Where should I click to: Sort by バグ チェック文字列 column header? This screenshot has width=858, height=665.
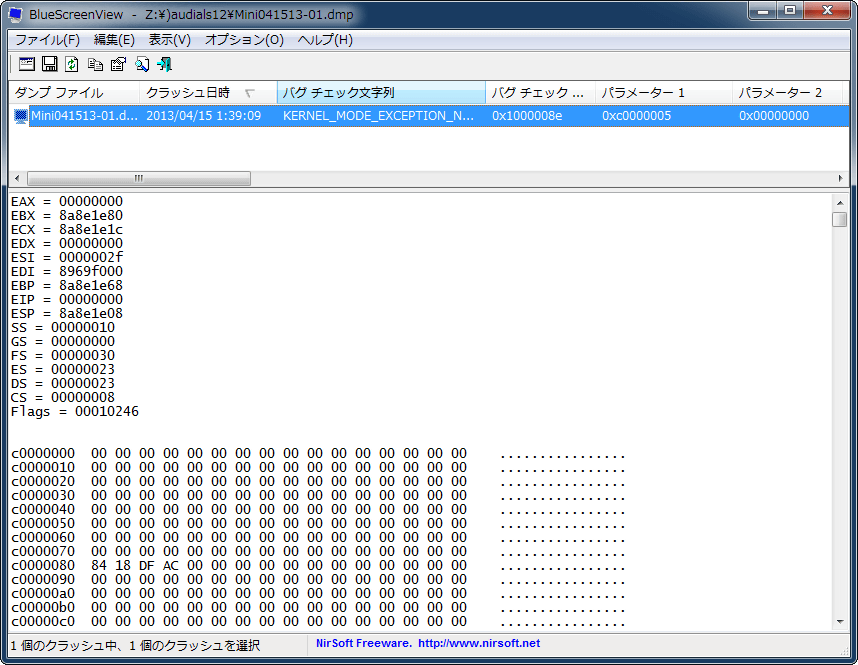[x=381, y=92]
